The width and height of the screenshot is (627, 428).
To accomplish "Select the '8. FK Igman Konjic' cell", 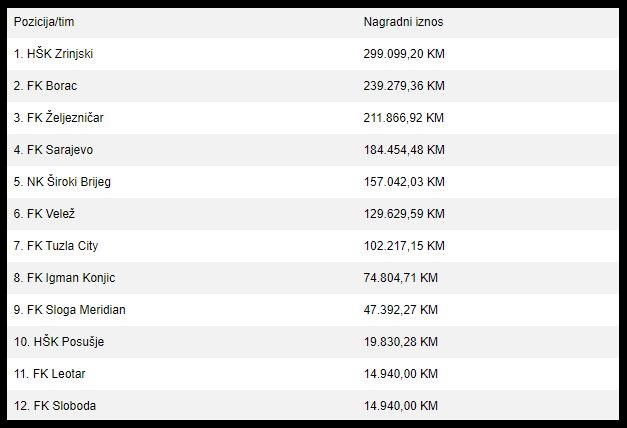I will click(64, 278).
